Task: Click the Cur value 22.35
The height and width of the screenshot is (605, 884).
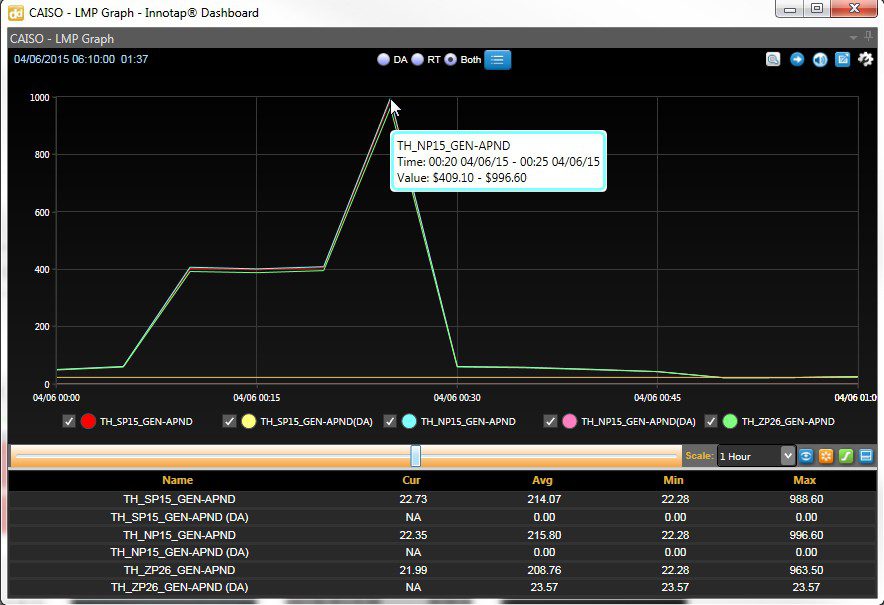Action: (413, 535)
